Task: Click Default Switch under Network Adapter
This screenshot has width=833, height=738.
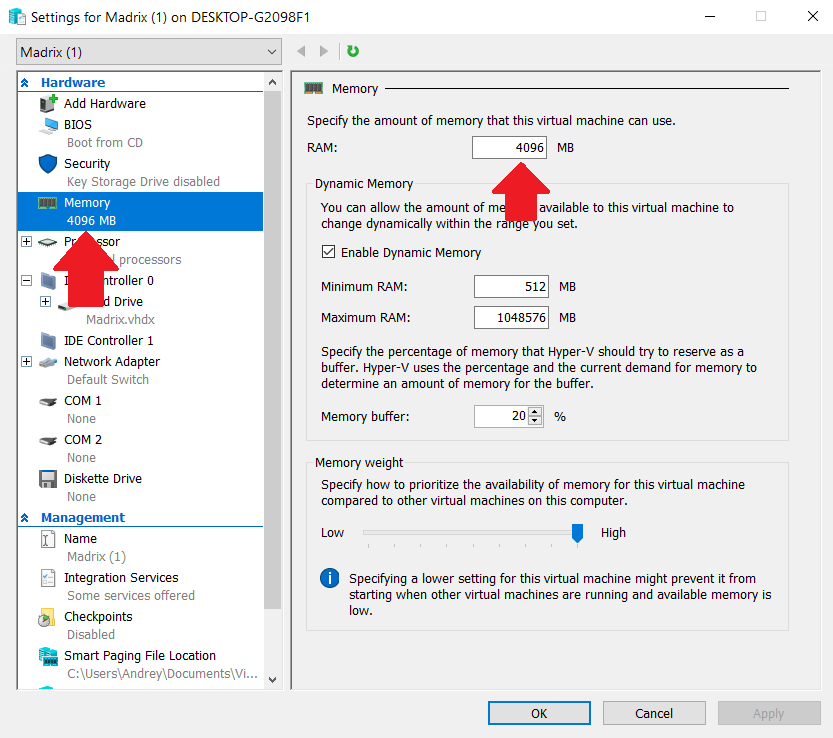Action: (108, 380)
